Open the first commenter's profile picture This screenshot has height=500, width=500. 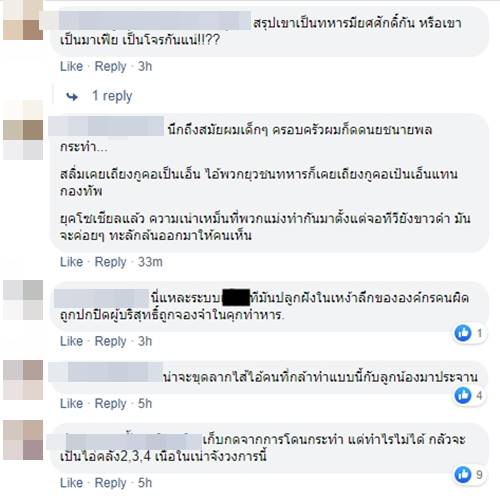(x=23, y=20)
